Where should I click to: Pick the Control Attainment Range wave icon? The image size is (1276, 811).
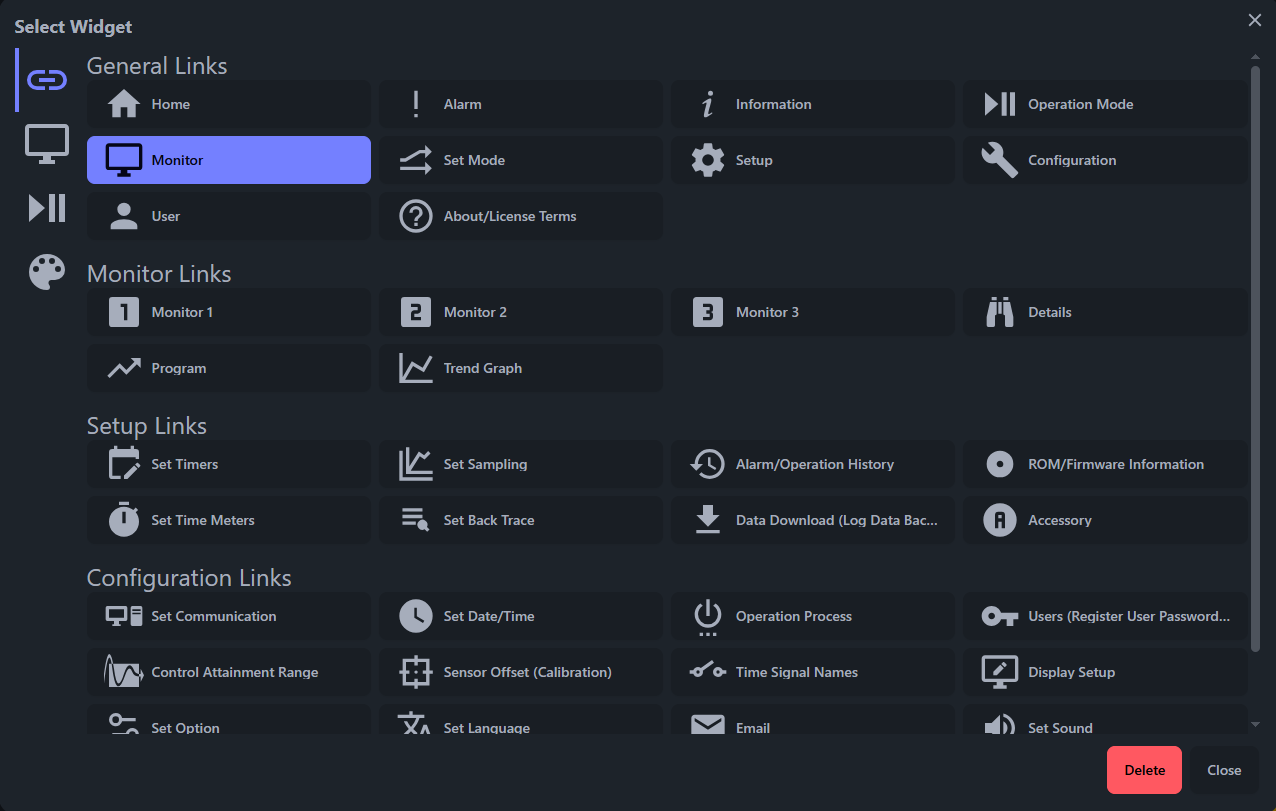pyautogui.click(x=124, y=671)
